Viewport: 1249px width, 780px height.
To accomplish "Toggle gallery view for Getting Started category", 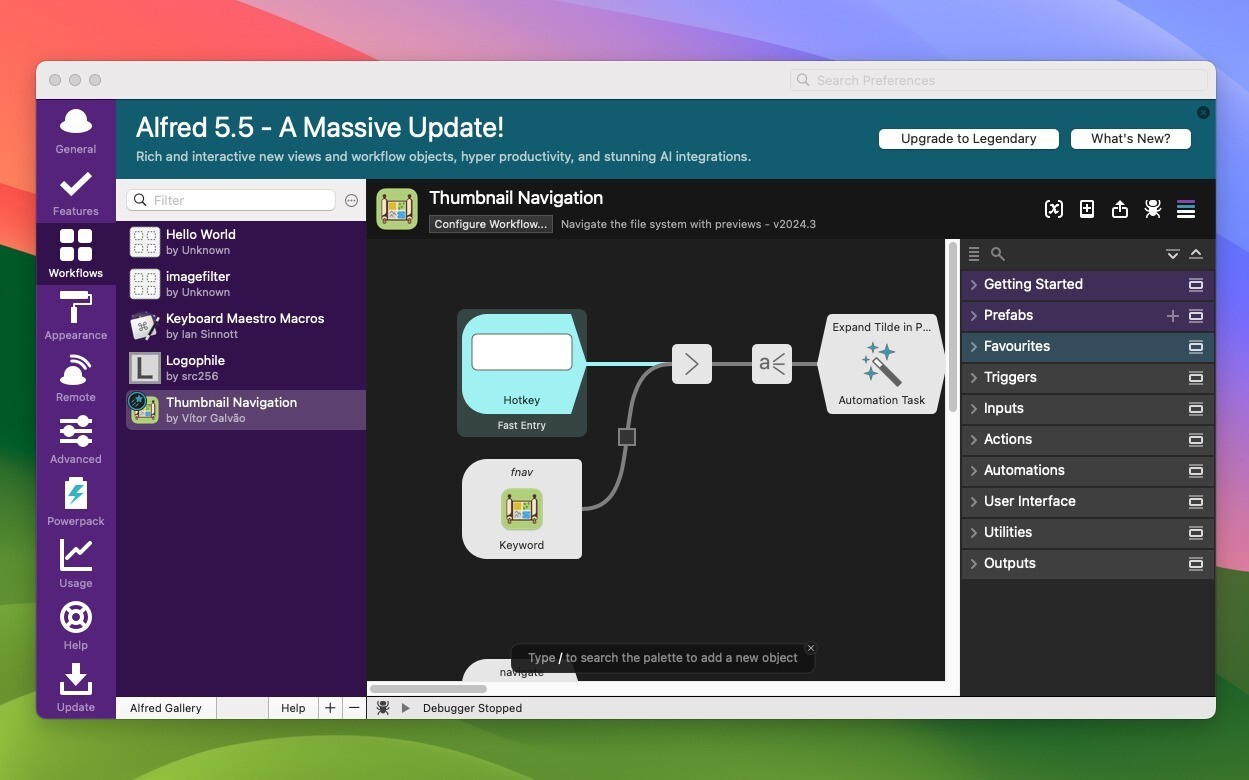I will tap(1196, 284).
